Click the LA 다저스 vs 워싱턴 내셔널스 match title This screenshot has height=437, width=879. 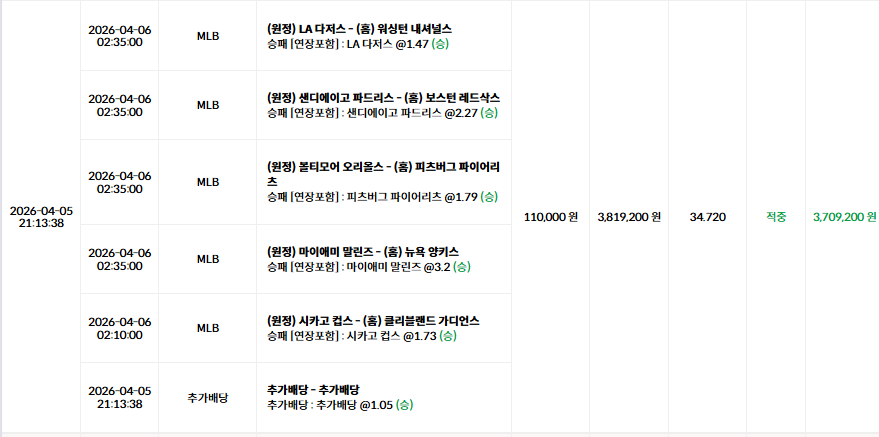pos(359,29)
